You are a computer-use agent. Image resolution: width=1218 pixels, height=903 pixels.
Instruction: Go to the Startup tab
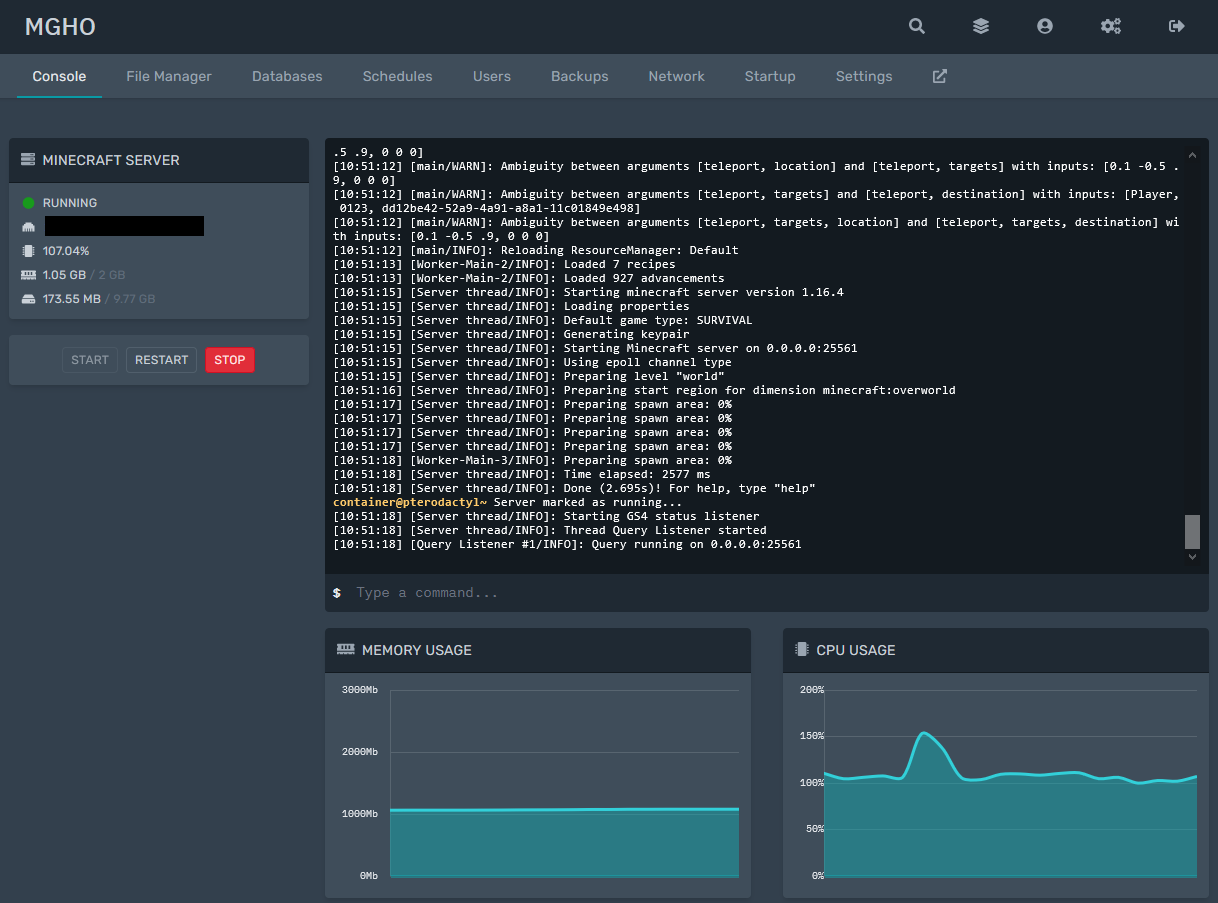point(770,76)
